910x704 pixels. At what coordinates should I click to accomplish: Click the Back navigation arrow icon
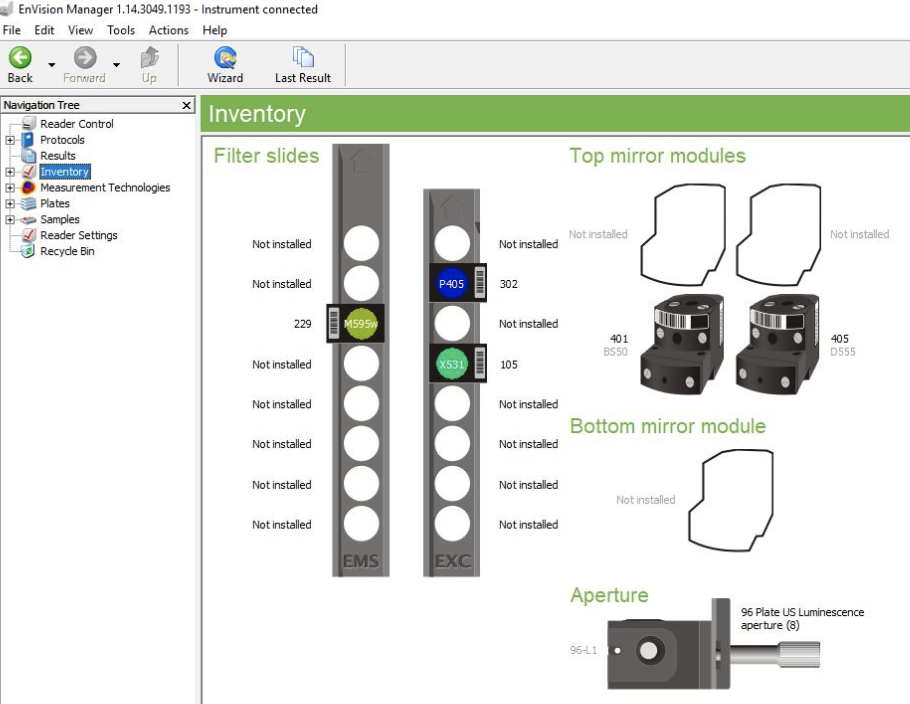[x=19, y=59]
